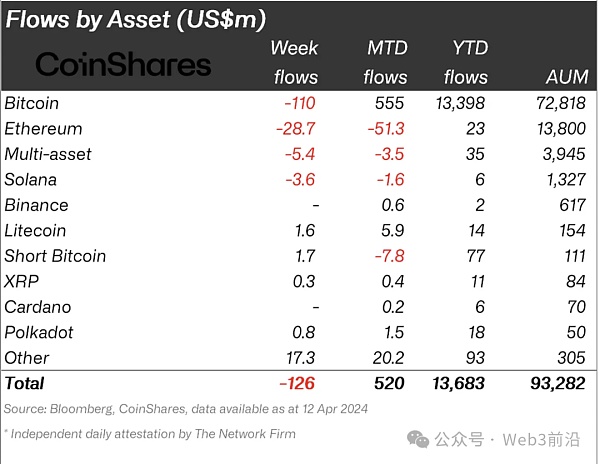Viewport: 600px width, 464px height.
Task: Select the Polkadot row label
Action: (x=39, y=332)
